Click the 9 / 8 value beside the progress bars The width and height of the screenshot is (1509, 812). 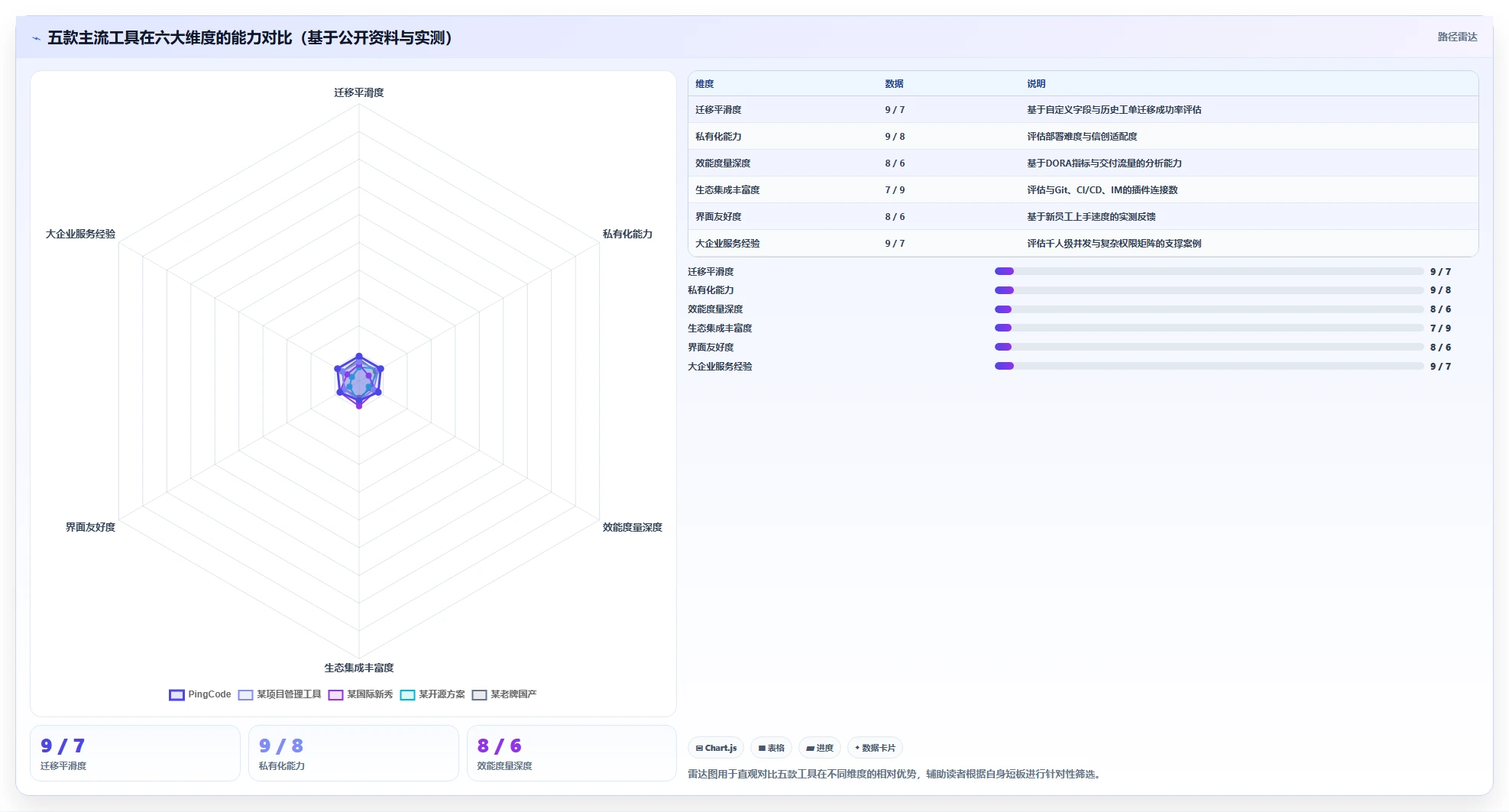click(x=1440, y=290)
